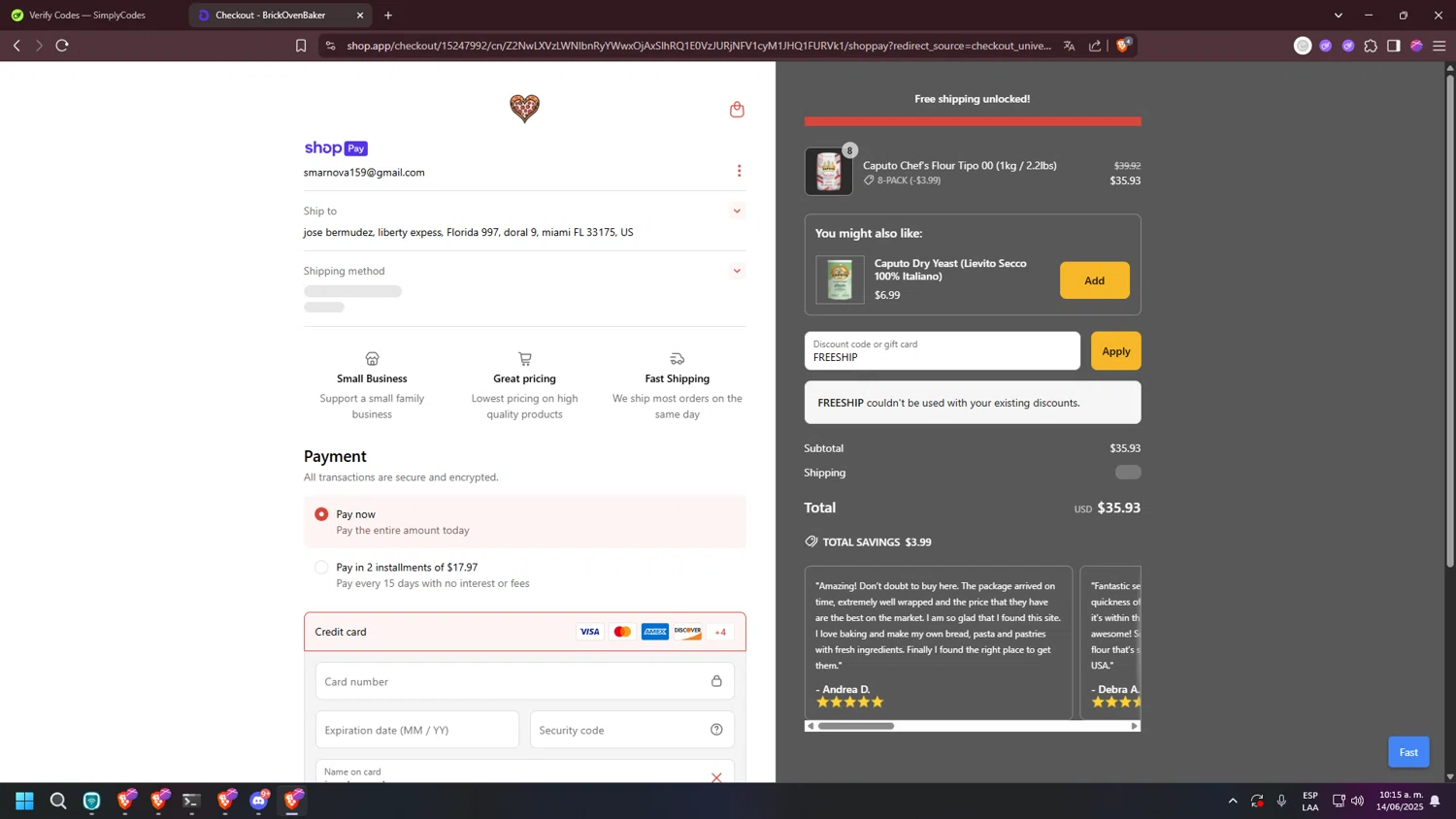Click the volume icon in system tray
This screenshot has height=819, width=1456.
1357,801
